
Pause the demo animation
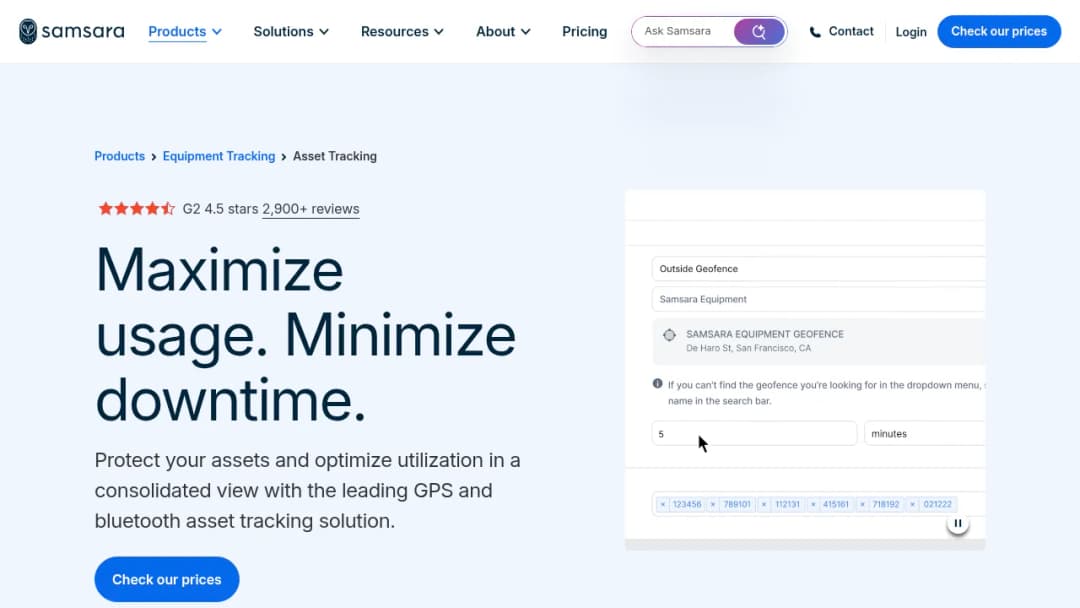[957, 523]
